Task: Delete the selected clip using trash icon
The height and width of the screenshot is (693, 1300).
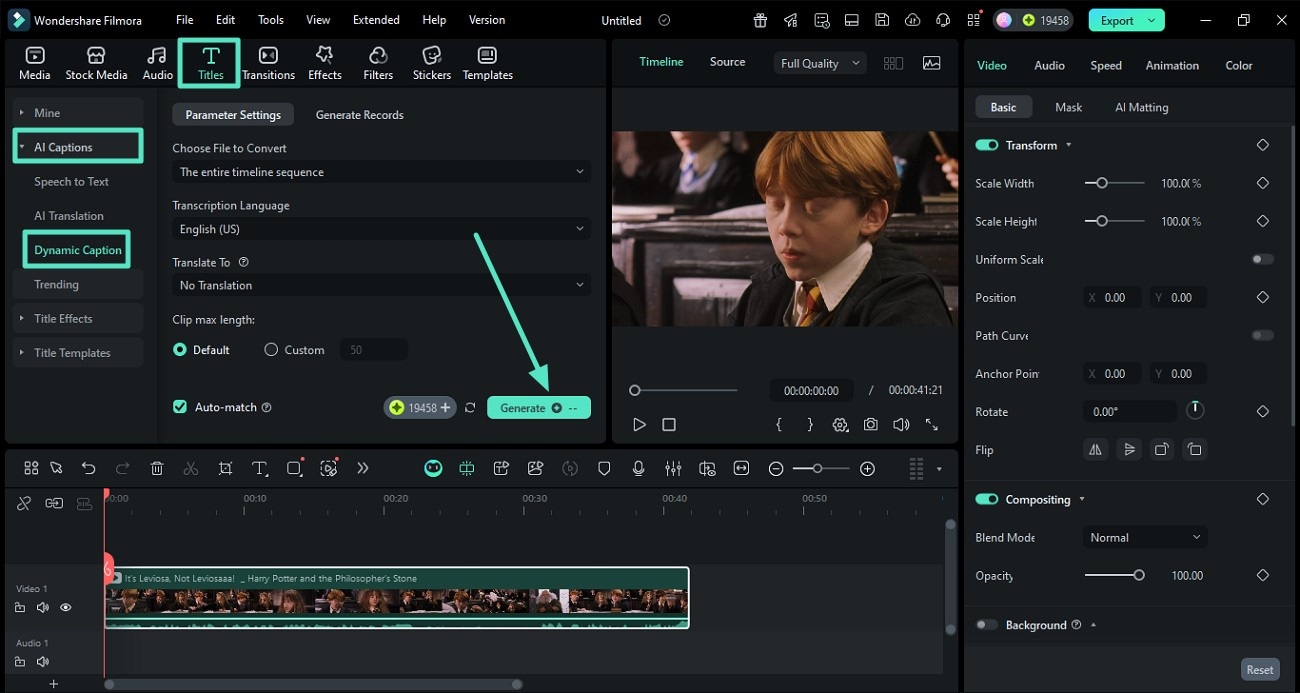Action: 156,468
